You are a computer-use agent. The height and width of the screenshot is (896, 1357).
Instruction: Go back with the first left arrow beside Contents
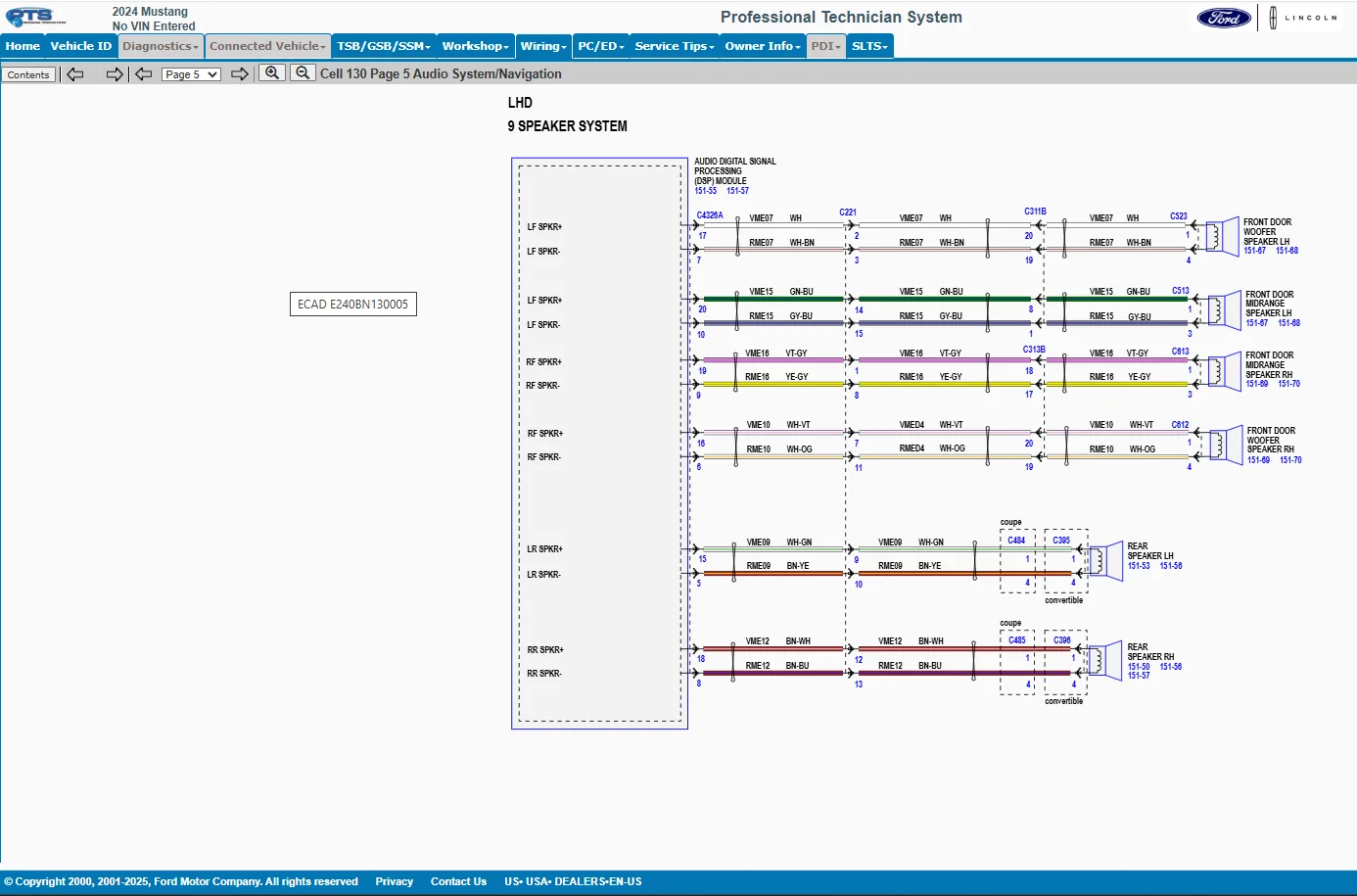click(x=75, y=74)
